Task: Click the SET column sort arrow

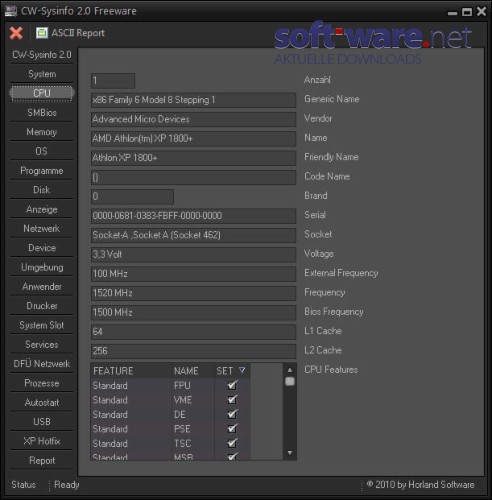Action: click(242, 370)
